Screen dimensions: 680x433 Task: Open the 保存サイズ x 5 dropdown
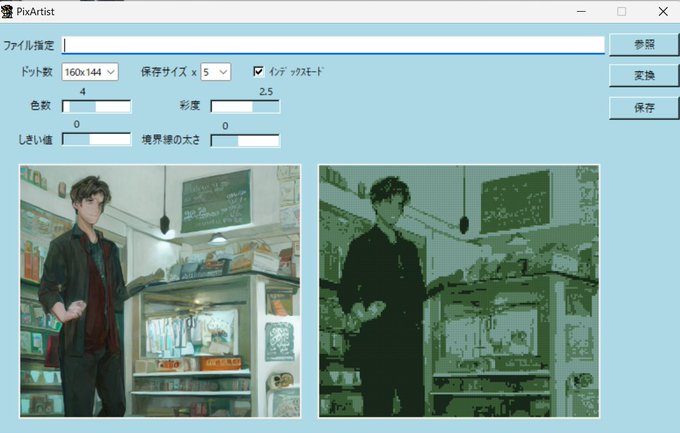click(216, 72)
